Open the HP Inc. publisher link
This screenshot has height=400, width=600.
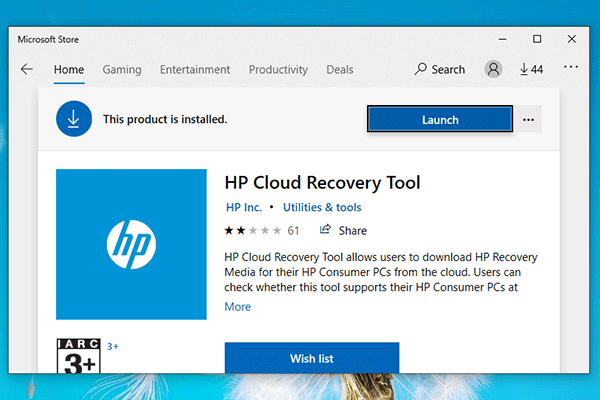pos(244,207)
